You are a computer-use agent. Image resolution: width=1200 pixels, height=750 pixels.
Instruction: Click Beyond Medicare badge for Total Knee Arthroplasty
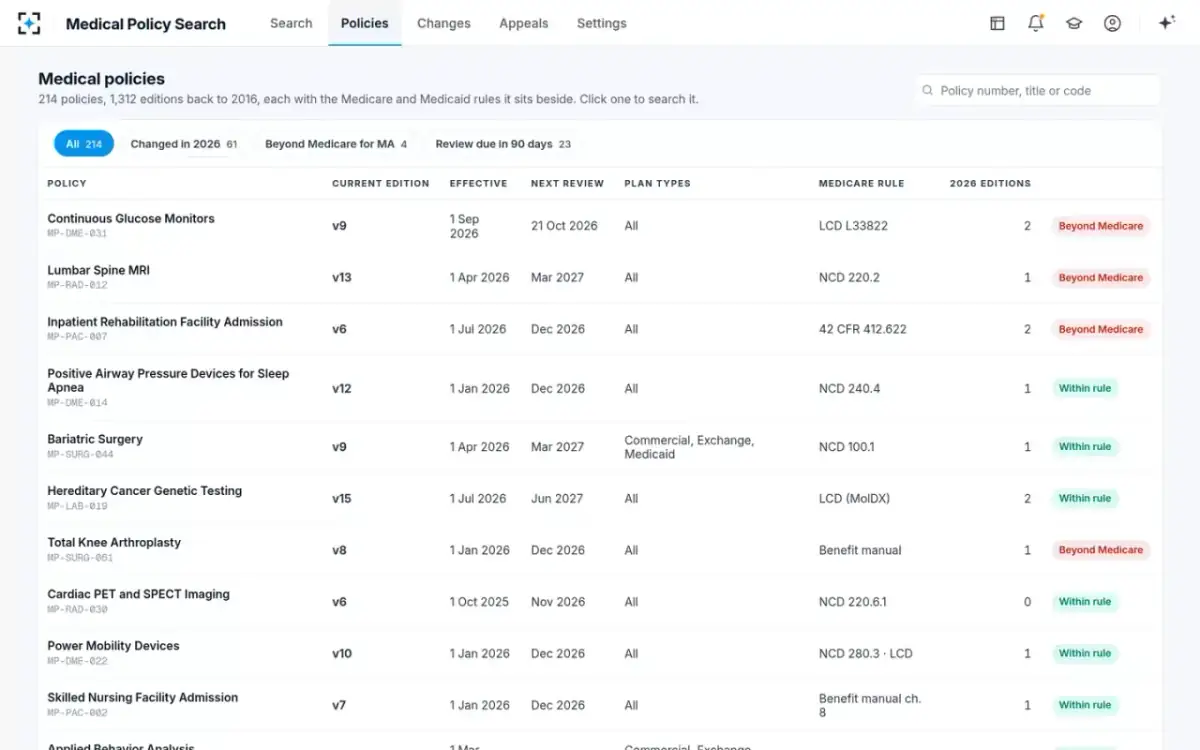(x=1100, y=550)
